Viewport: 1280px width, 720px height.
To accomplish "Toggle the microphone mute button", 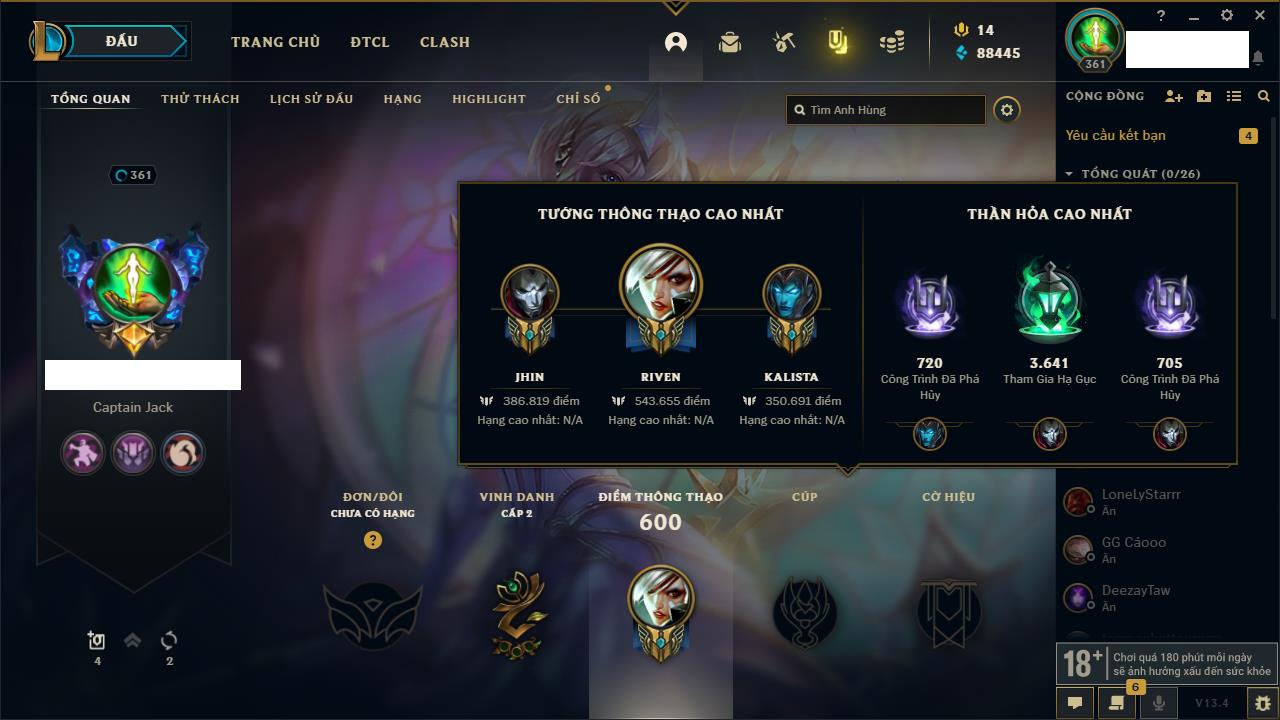I will click(x=1159, y=703).
